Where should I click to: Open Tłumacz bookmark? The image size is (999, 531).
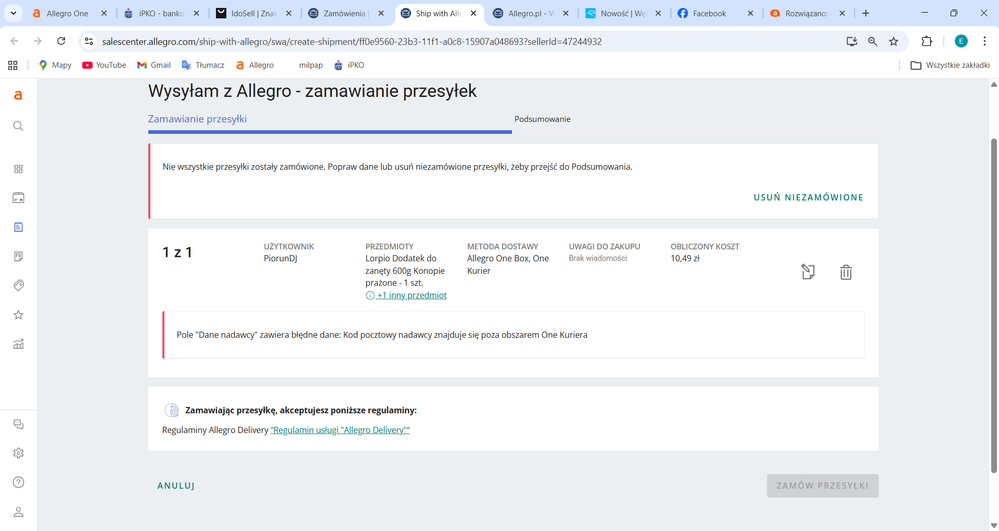pyautogui.click(x=203, y=65)
